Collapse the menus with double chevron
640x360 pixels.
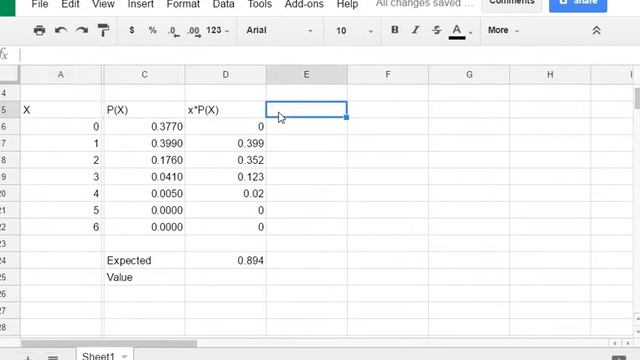tap(596, 31)
